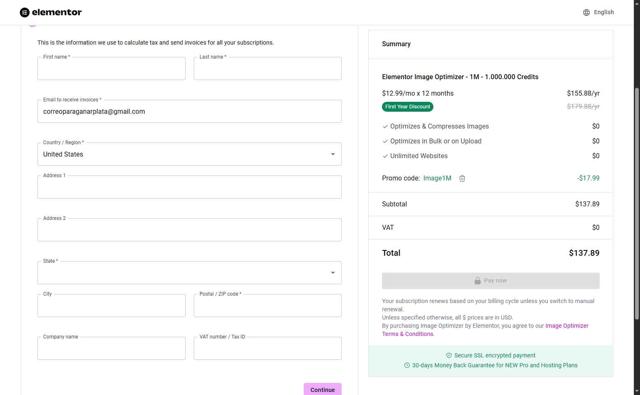
Task: Click the Optimizes & Compresses Images checkmark
Action: point(385,126)
